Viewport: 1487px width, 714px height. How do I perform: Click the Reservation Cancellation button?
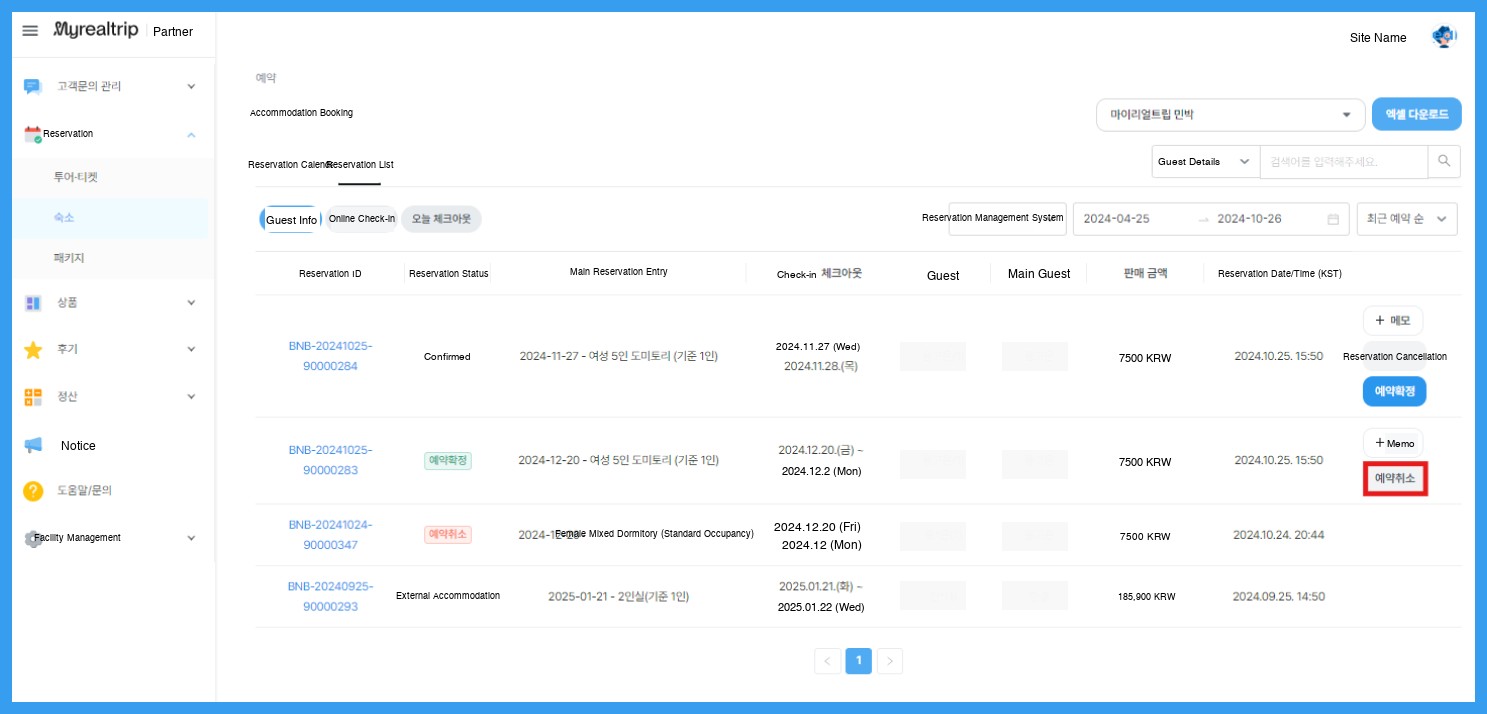1394,357
